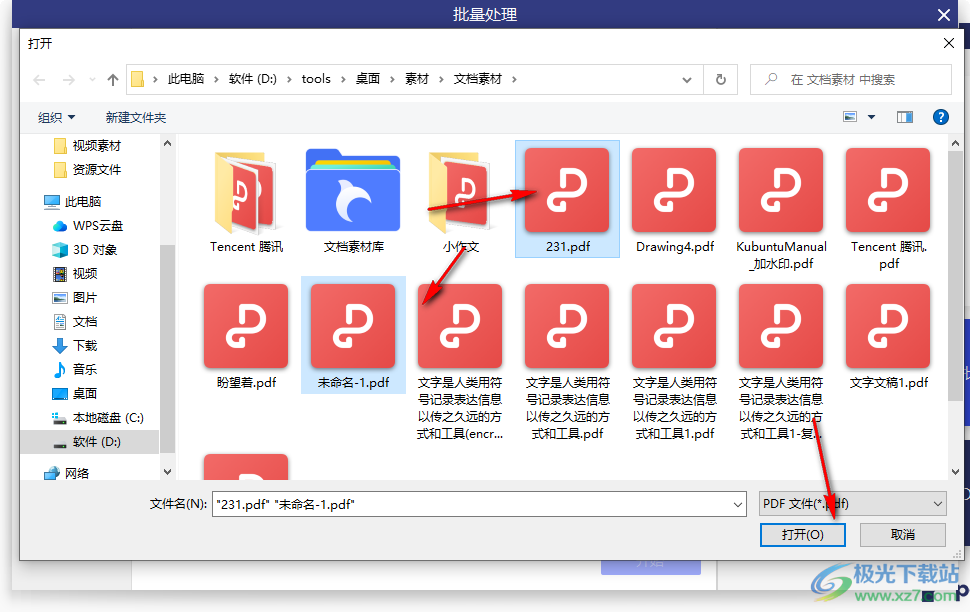This screenshot has height=612, width=970.
Task: Toggle the preview pane icon
Action: point(904,117)
